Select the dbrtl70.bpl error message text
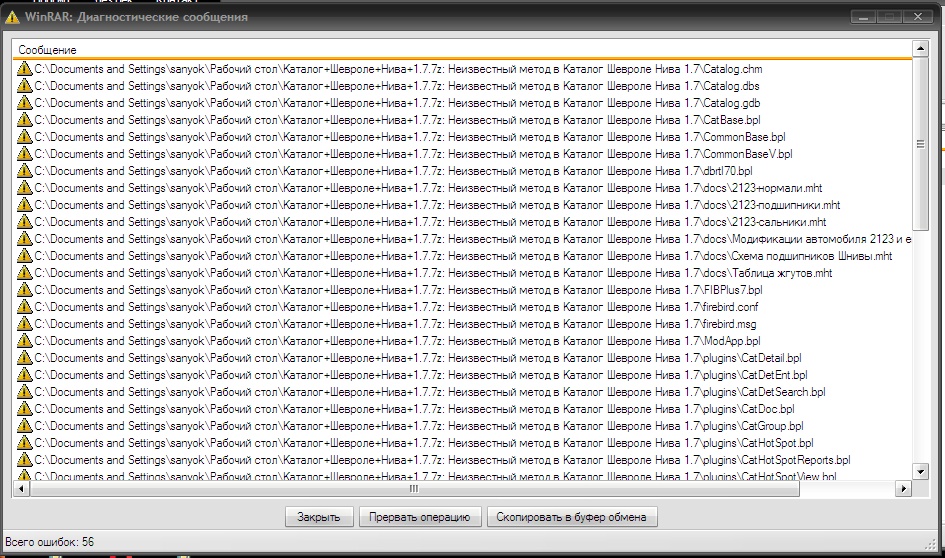Image resolution: width=945 pixels, height=558 pixels. point(394,171)
